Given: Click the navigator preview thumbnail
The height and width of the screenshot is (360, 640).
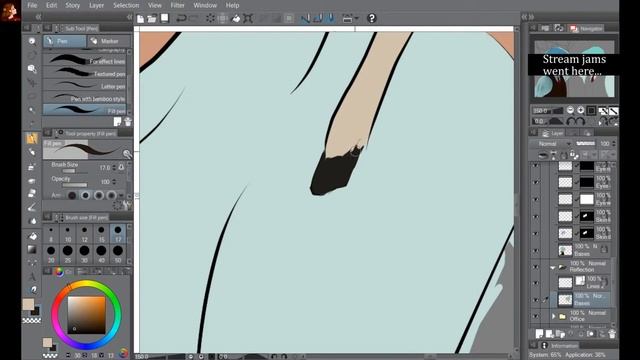Looking at the screenshot, I should click(574, 69).
